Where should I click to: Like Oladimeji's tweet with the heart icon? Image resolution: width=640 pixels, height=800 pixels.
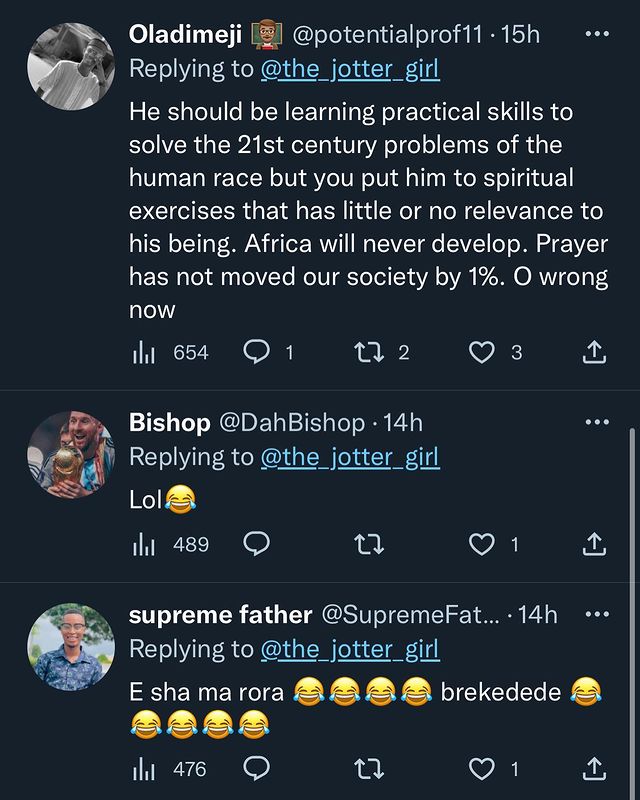[482, 352]
